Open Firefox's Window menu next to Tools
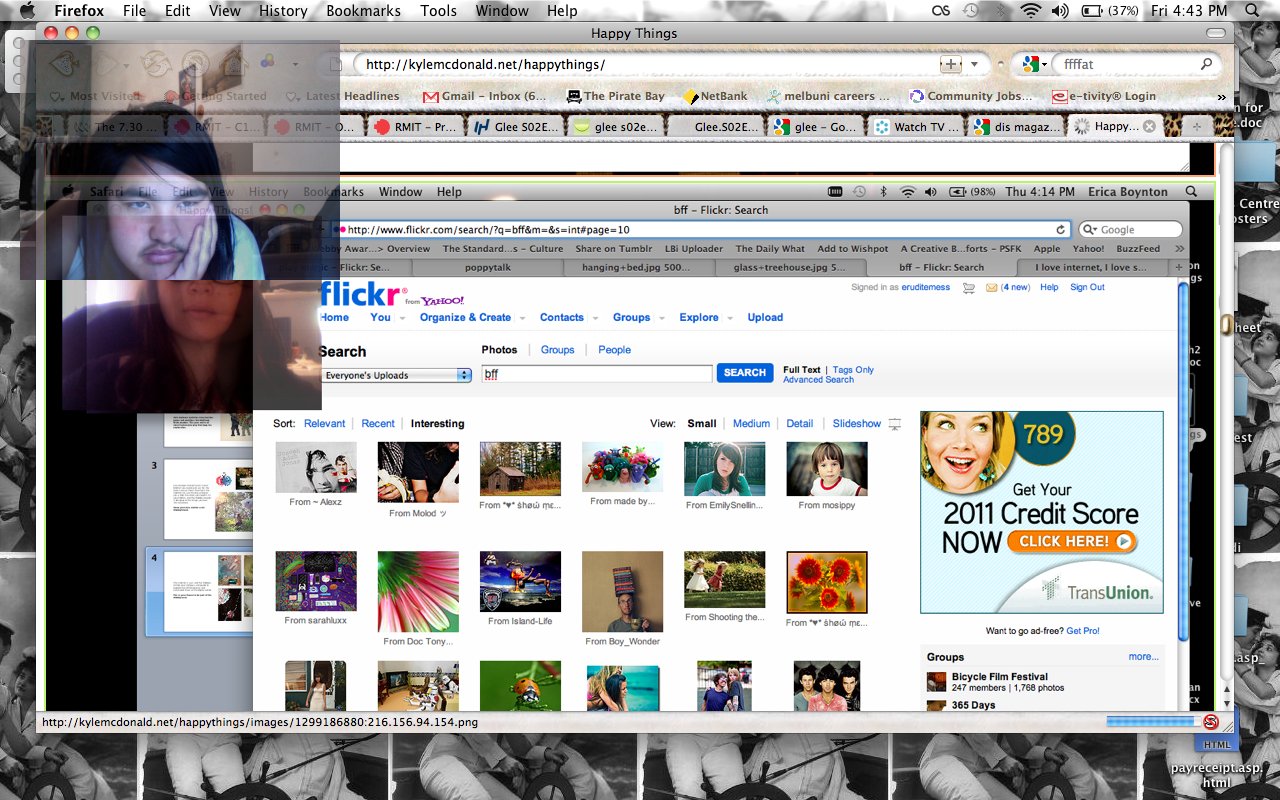Viewport: 1280px width, 800px height. click(x=502, y=11)
